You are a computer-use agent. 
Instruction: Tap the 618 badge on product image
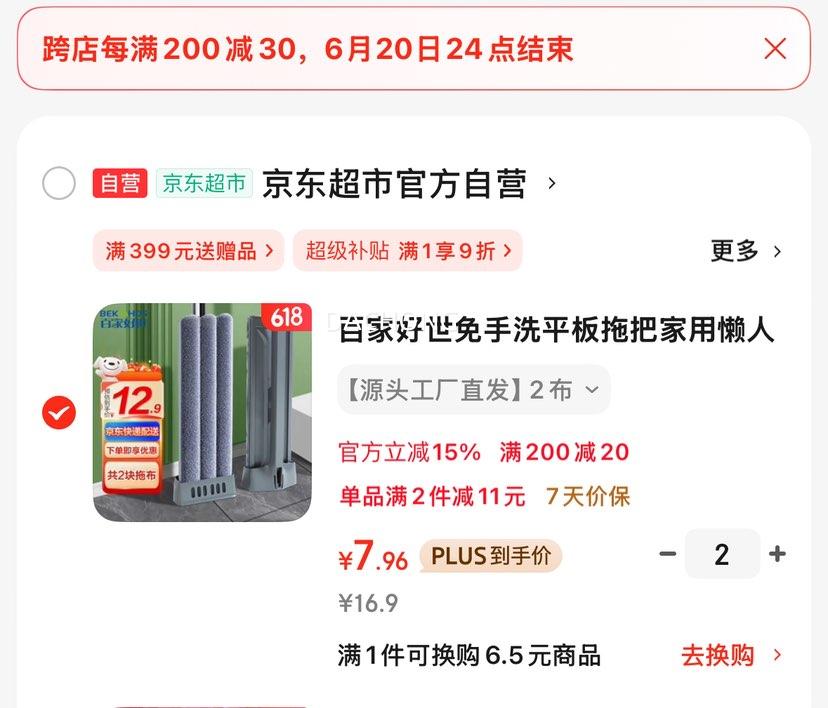tap(287, 317)
